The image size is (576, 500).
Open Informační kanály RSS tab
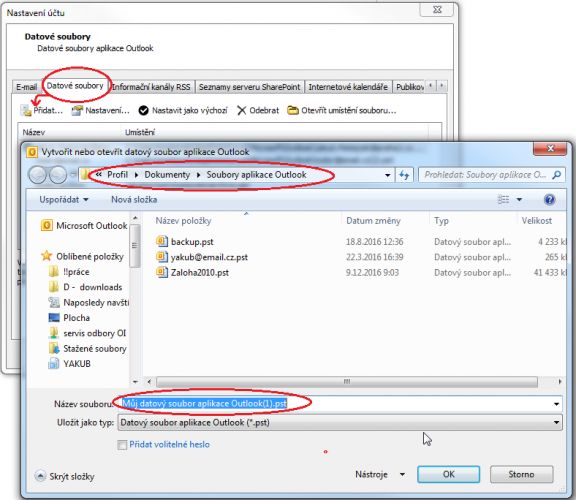click(151, 87)
